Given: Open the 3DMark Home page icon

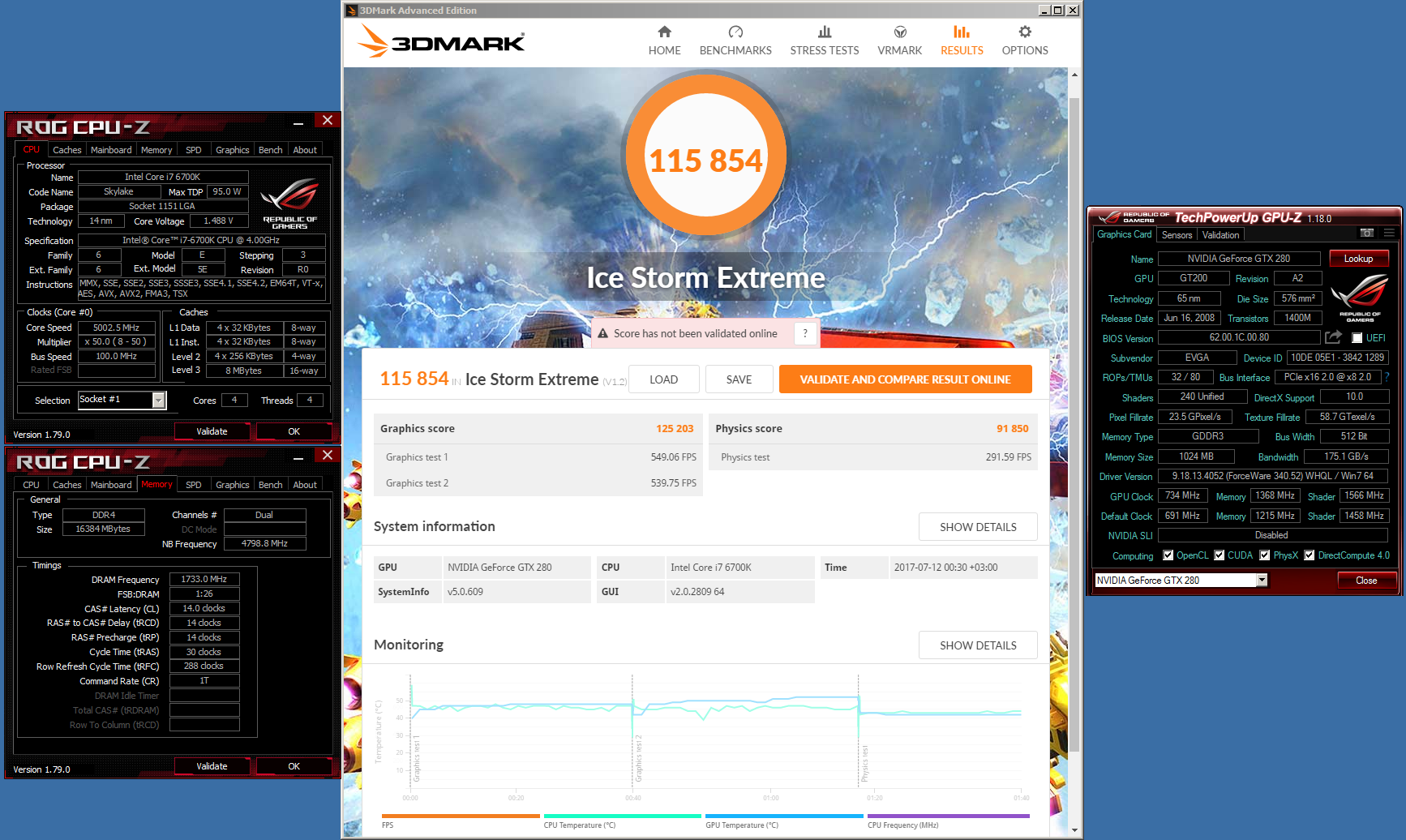Looking at the screenshot, I should [664, 32].
